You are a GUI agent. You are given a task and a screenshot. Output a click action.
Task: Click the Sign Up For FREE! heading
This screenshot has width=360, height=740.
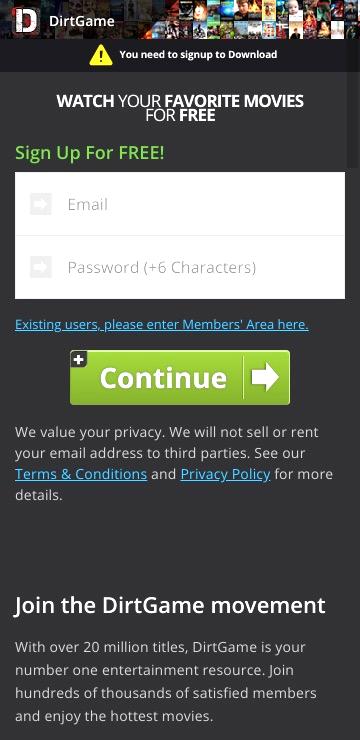[90, 153]
